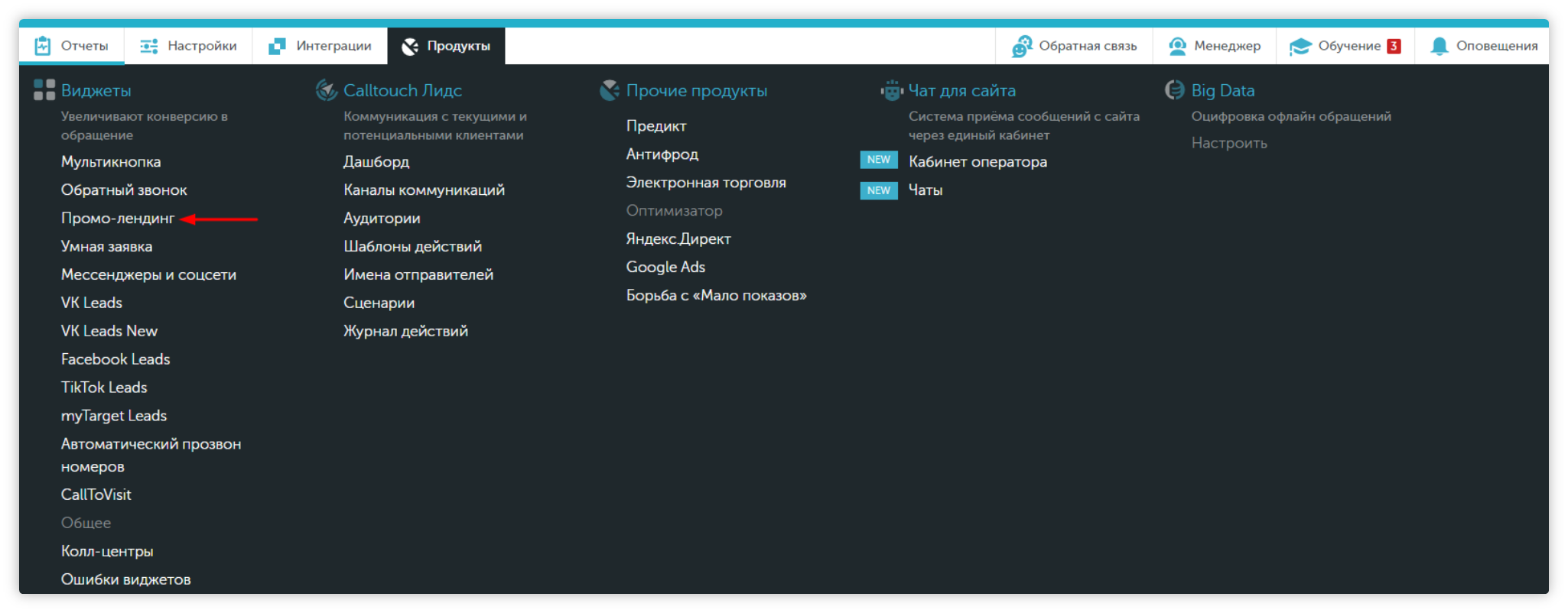The height and width of the screenshot is (613, 1568).
Task: Open the Отчеты tab
Action: [72, 46]
